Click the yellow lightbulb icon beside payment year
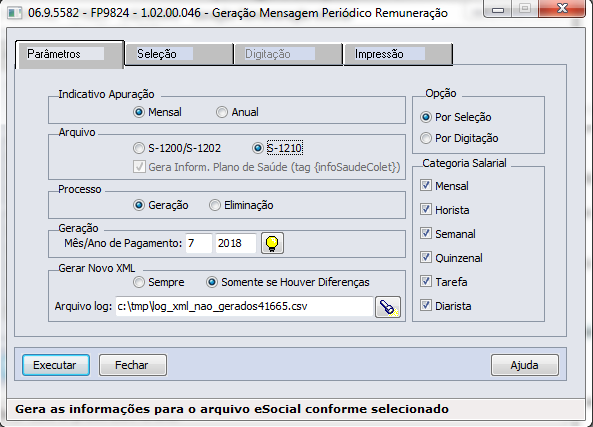593x427 pixels. pyautogui.click(x=272, y=243)
